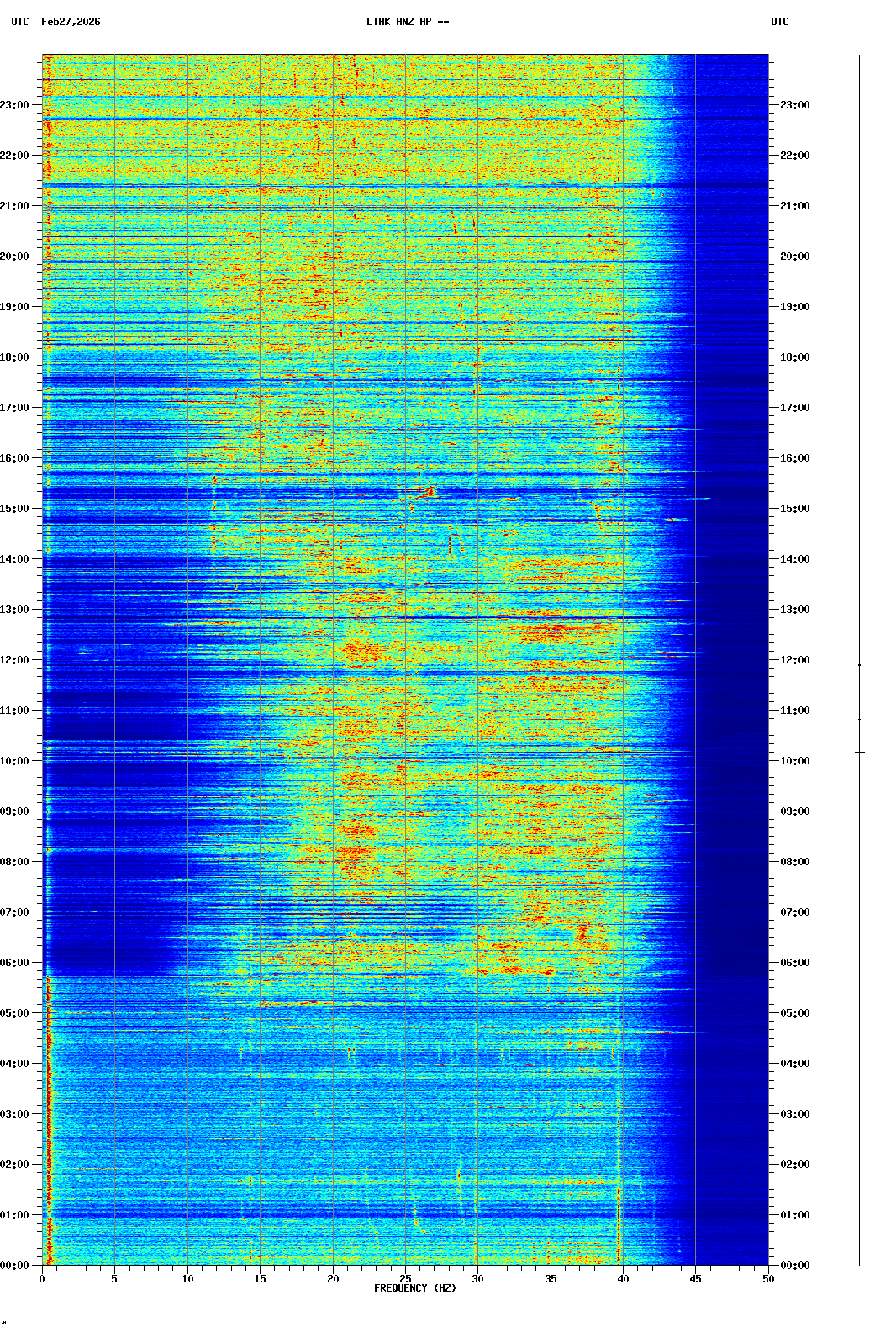Click the 5 tick on frequency axis
Viewport: 896px width, 1332px height.
pyautogui.click(x=114, y=1279)
